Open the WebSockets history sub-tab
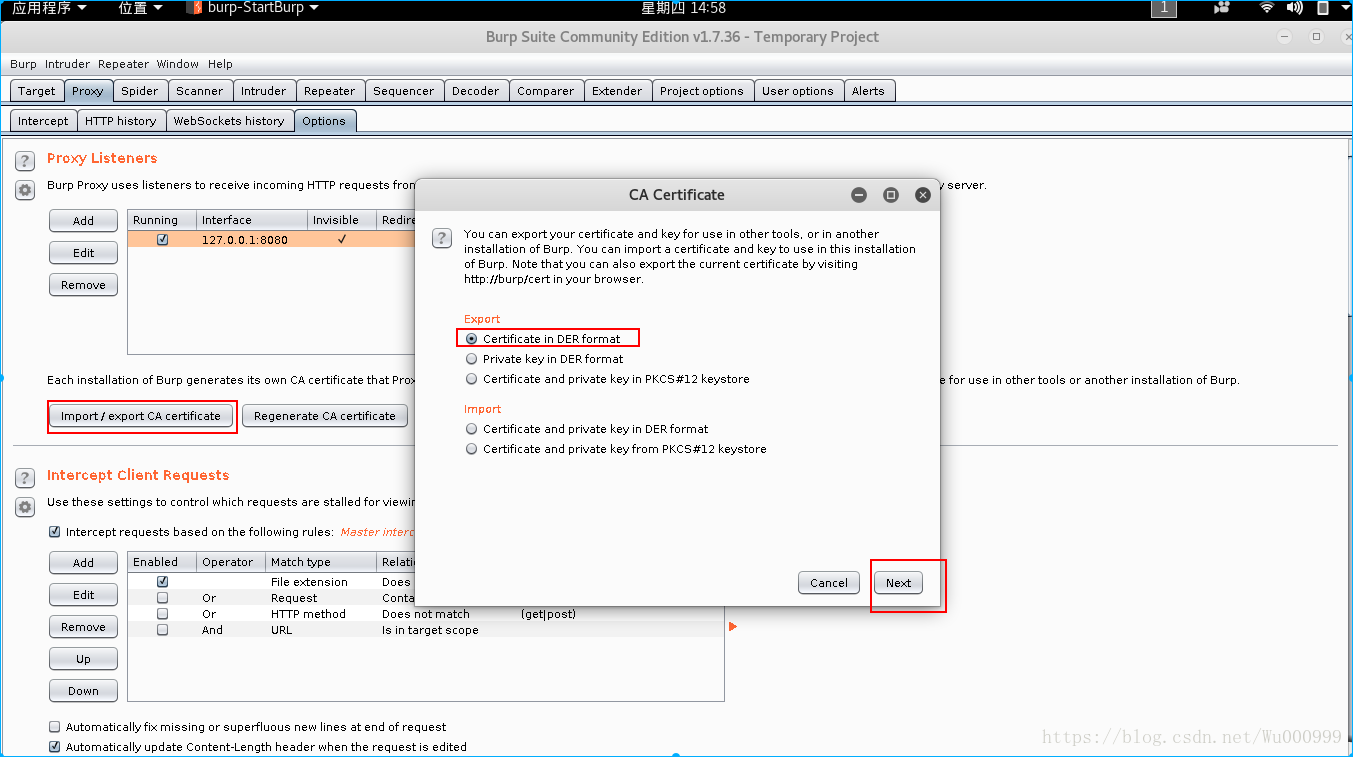 pos(229,121)
